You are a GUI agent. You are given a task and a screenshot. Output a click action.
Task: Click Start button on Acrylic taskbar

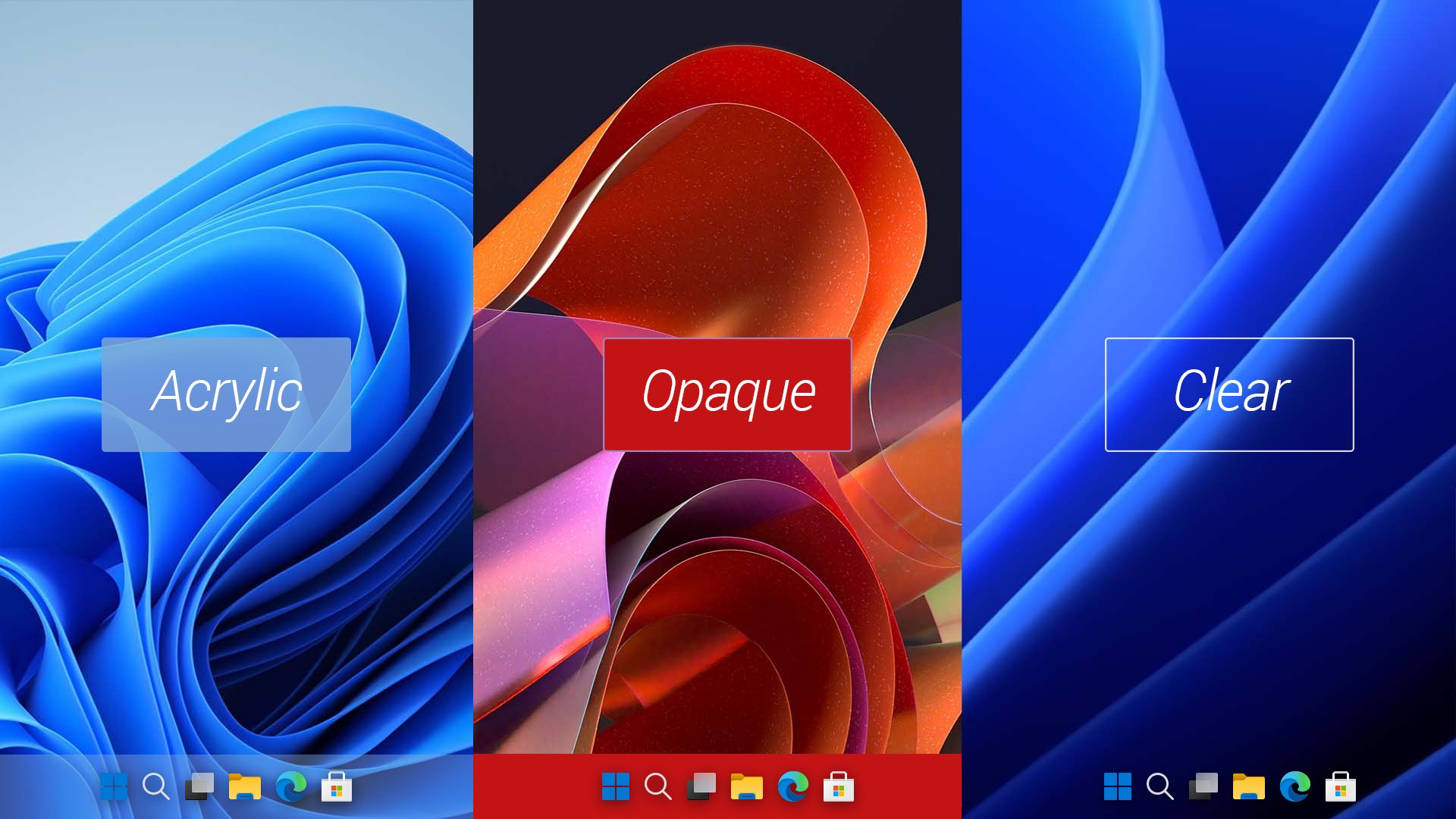click(x=114, y=786)
